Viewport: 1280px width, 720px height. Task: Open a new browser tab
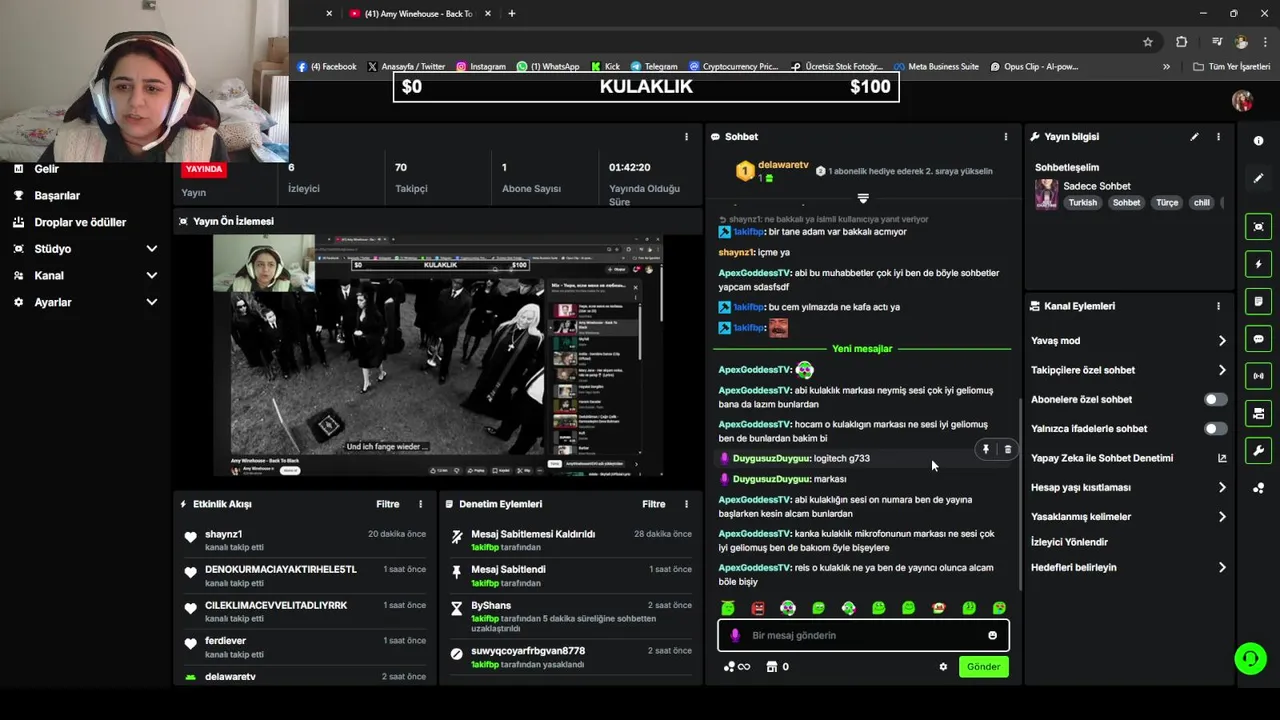pos(512,14)
